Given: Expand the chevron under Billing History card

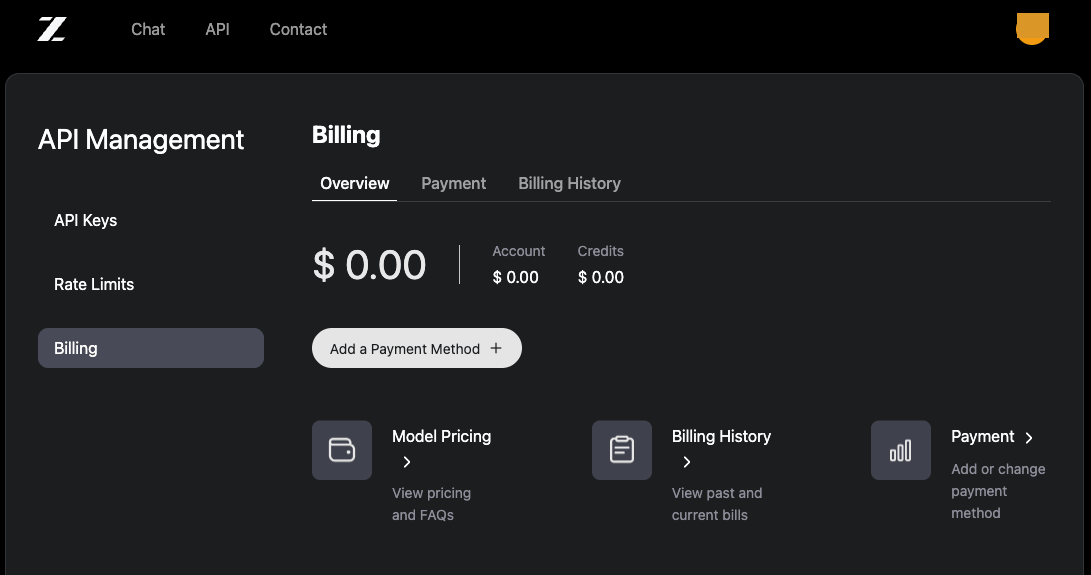Looking at the screenshot, I should click(687, 462).
